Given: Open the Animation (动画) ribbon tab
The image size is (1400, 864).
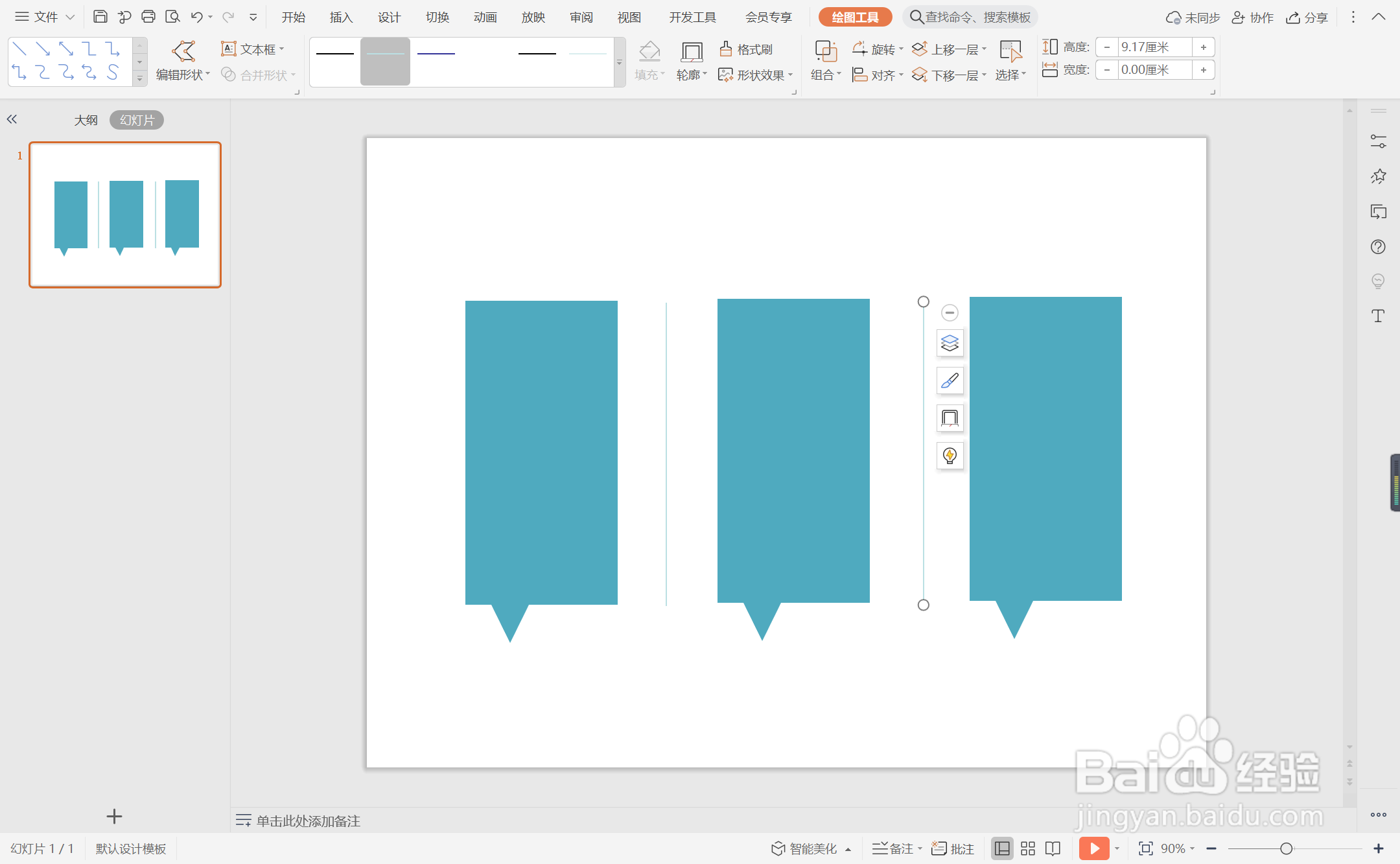Looking at the screenshot, I should coord(485,17).
